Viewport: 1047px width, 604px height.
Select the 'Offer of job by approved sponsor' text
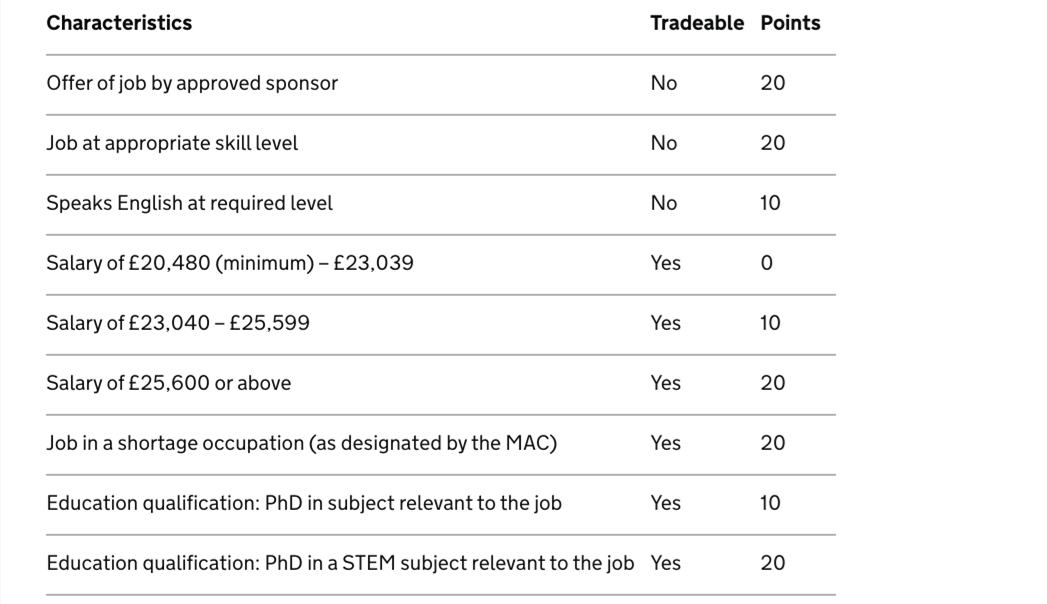[x=192, y=83]
